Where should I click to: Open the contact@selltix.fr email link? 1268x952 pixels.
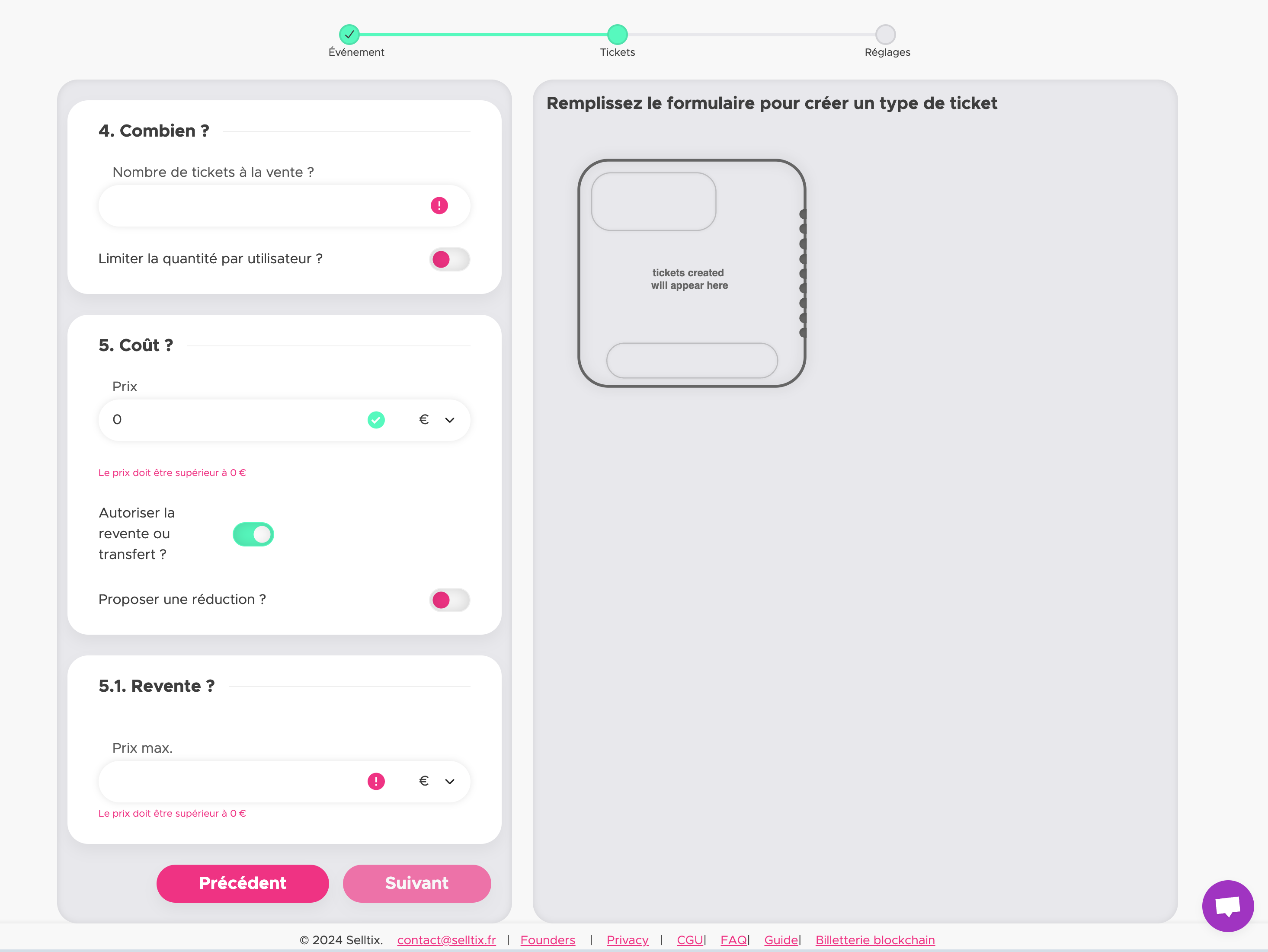point(446,940)
